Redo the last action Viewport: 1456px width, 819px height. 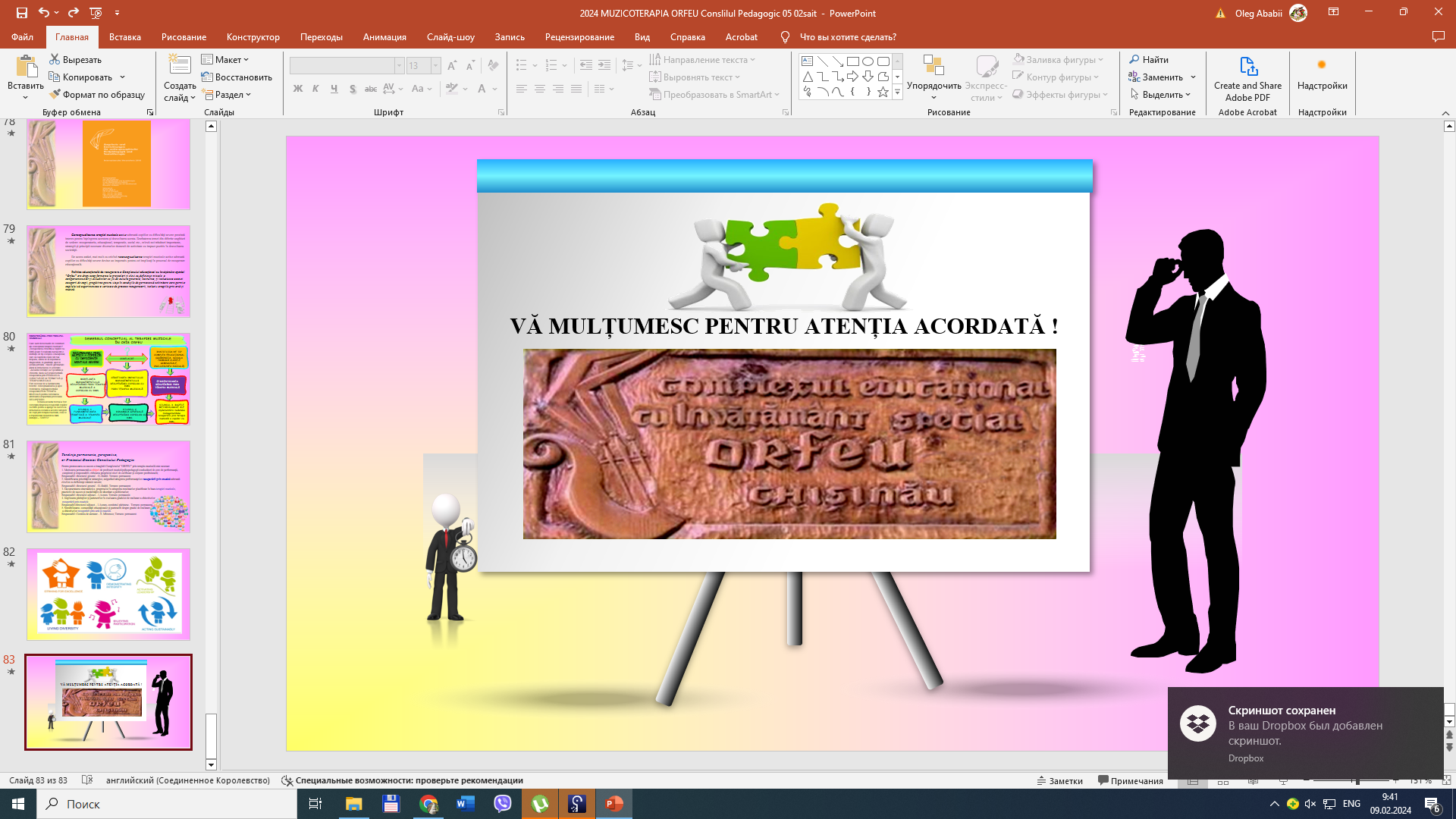click(x=74, y=13)
